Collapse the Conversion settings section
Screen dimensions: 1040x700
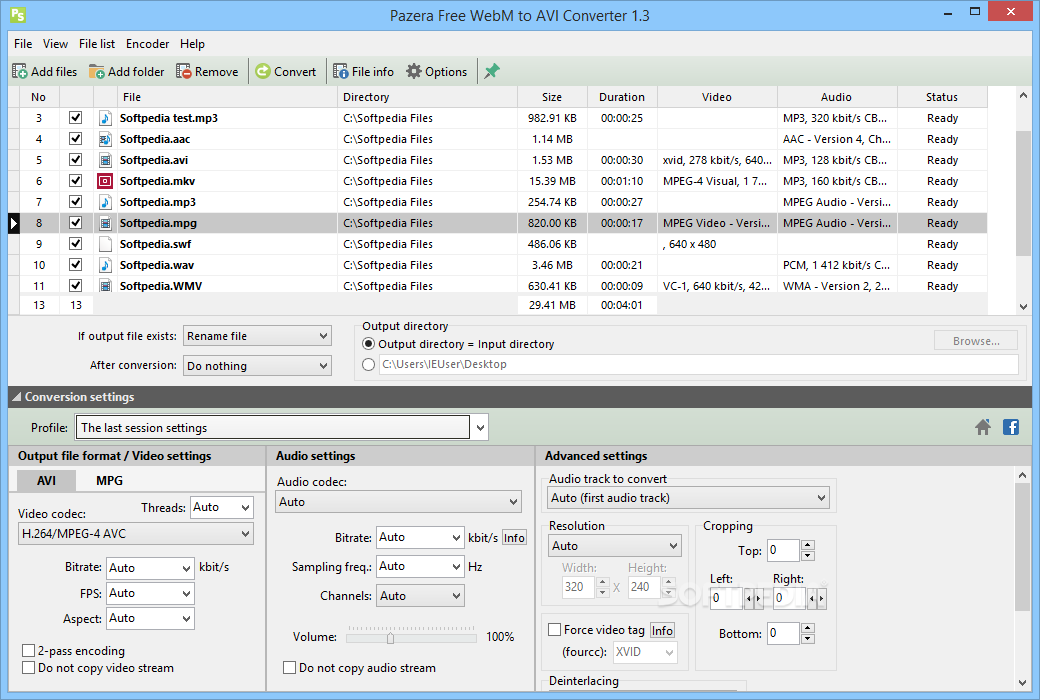coord(17,397)
